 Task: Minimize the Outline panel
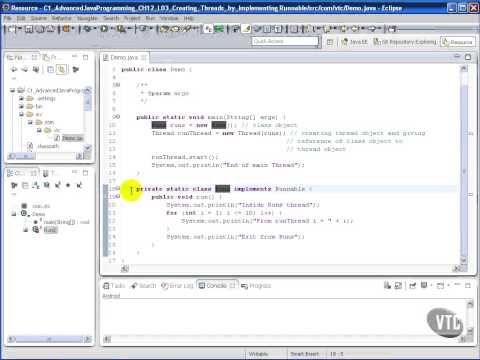[75, 172]
